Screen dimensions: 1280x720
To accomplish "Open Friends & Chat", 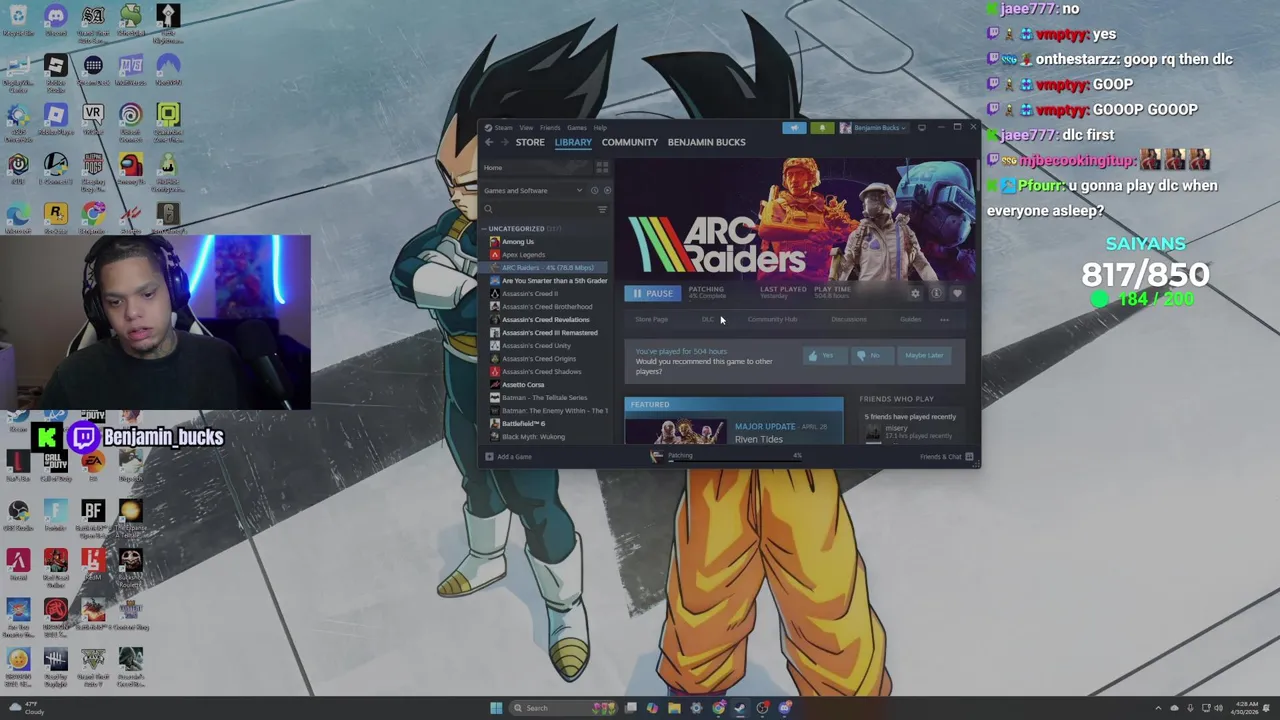I will (946, 457).
